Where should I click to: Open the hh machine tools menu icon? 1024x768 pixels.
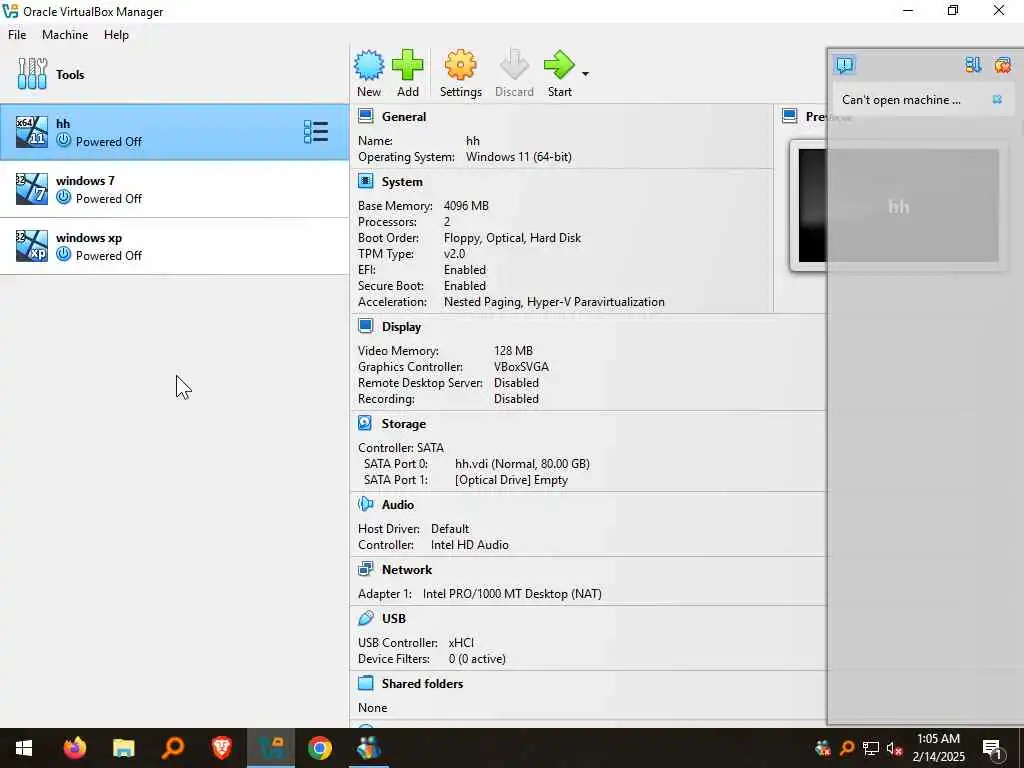tap(316, 132)
